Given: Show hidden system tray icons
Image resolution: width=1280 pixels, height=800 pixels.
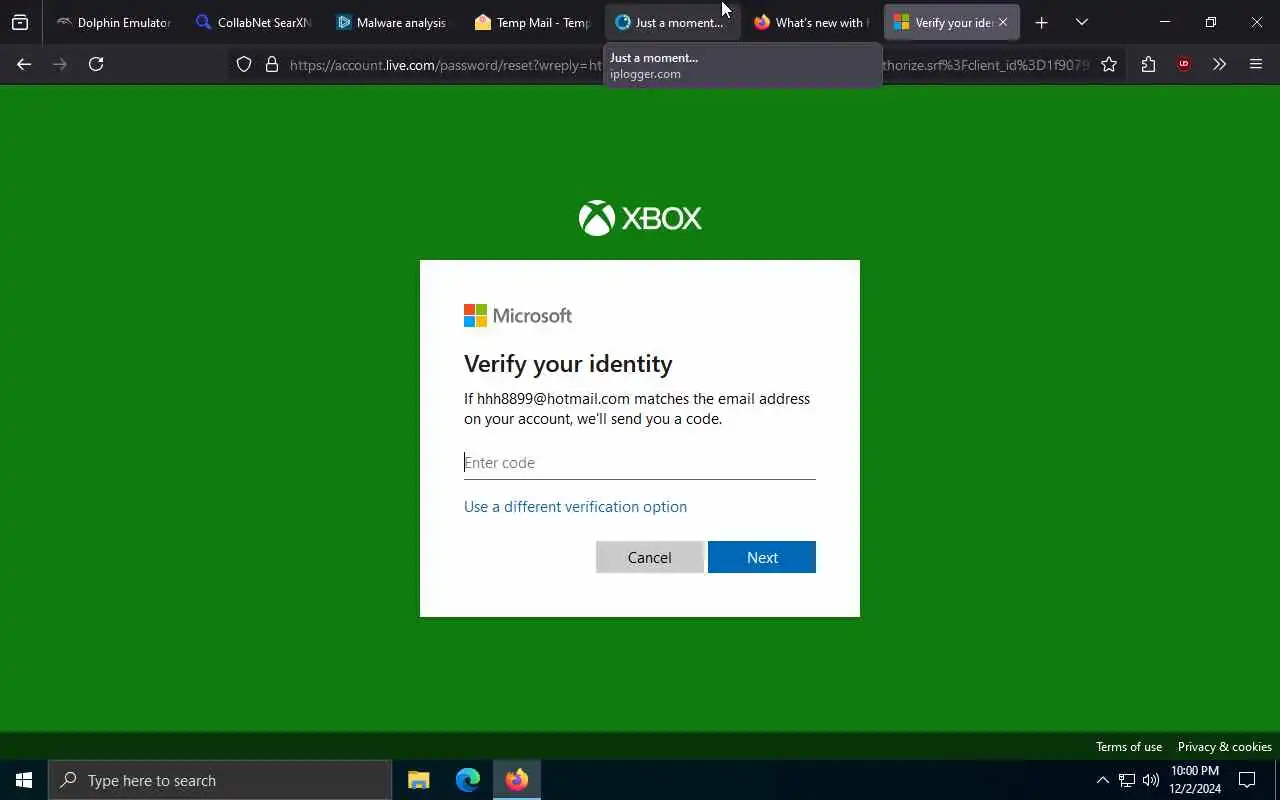Looking at the screenshot, I should pyautogui.click(x=1102, y=780).
